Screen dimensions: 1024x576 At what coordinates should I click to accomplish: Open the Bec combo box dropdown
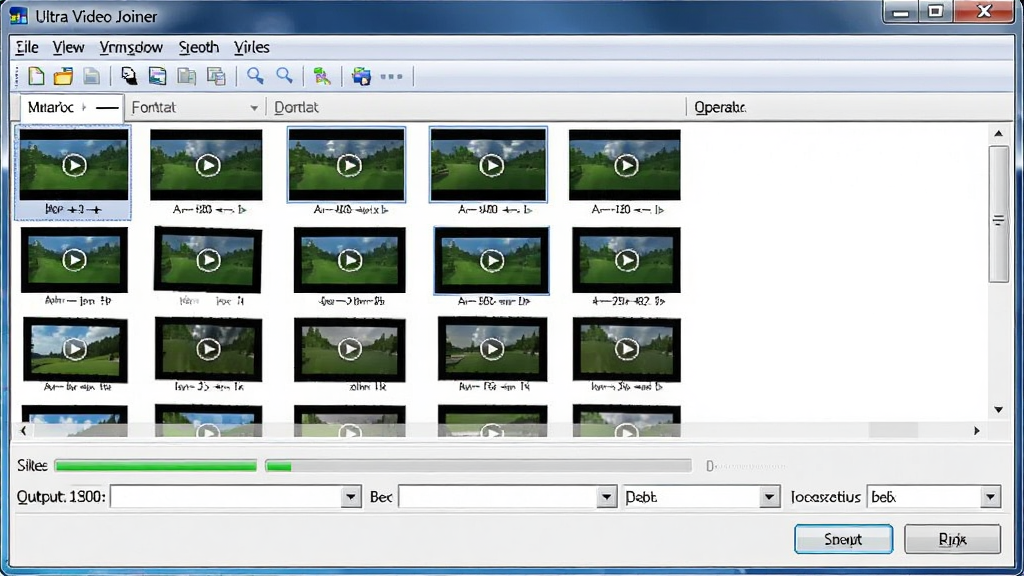606,497
